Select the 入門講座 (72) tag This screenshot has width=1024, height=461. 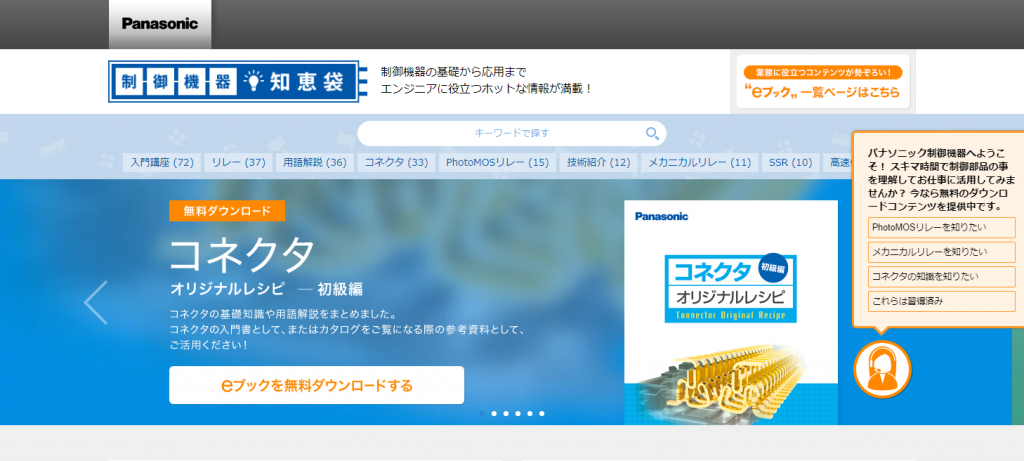point(162,163)
